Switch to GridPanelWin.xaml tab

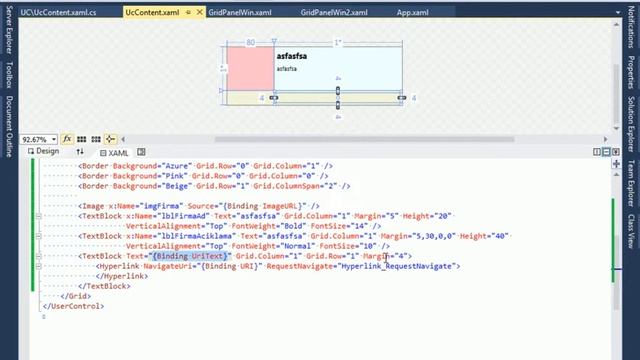point(240,13)
